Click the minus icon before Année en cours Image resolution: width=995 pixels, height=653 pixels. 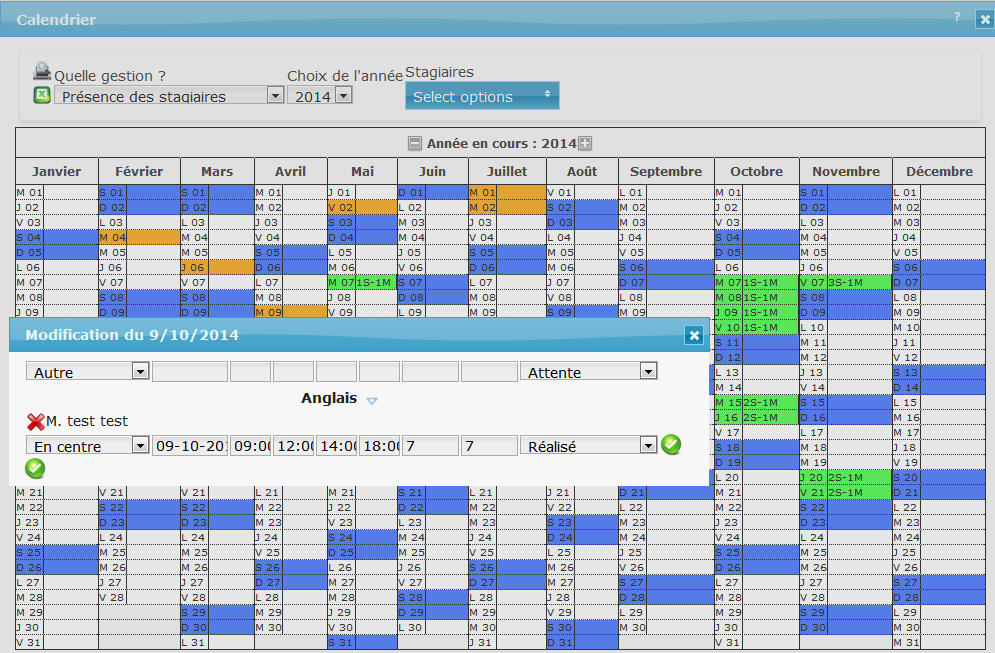pos(414,143)
